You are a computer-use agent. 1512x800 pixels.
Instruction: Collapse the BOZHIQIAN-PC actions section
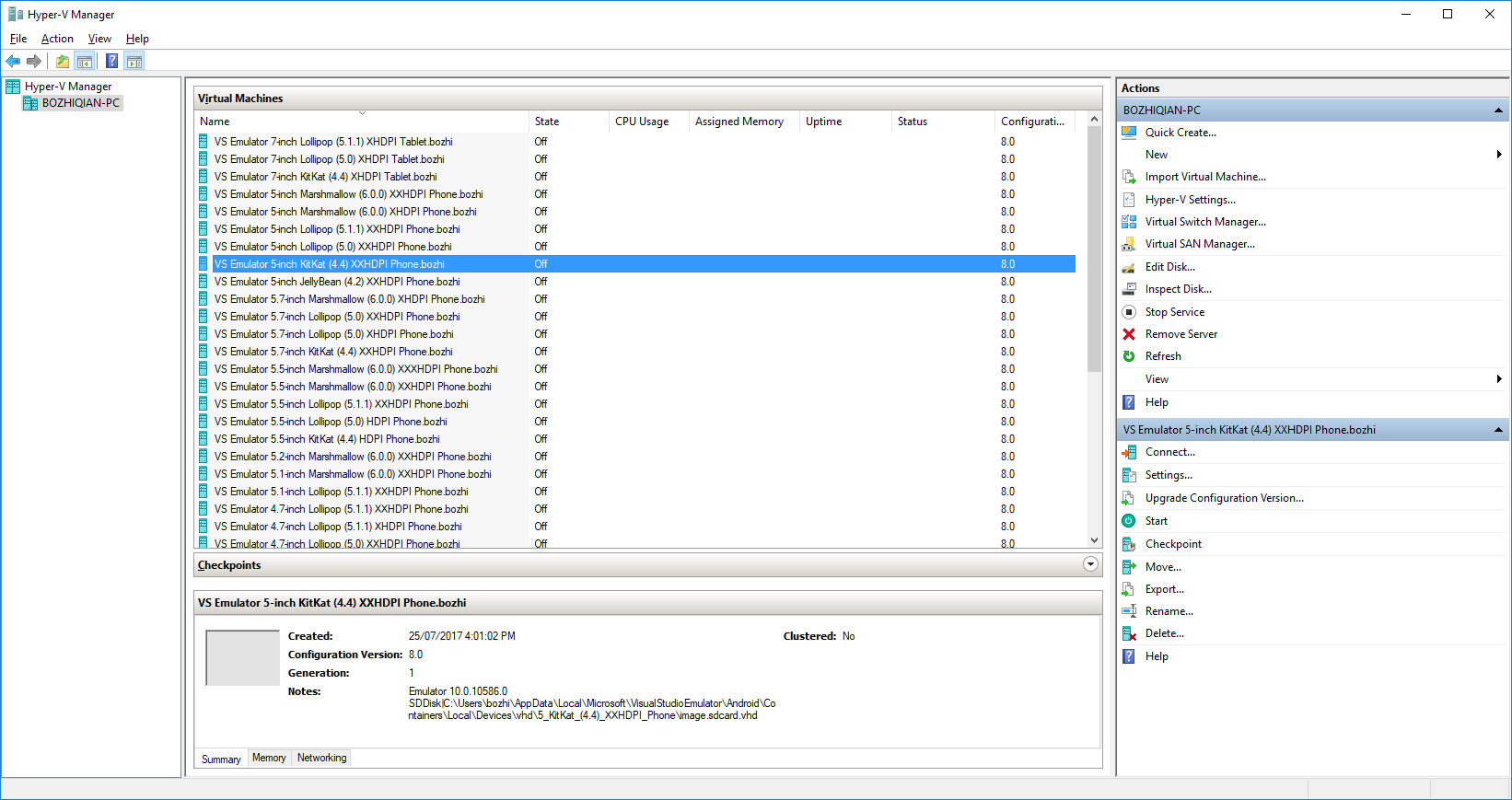click(1498, 110)
